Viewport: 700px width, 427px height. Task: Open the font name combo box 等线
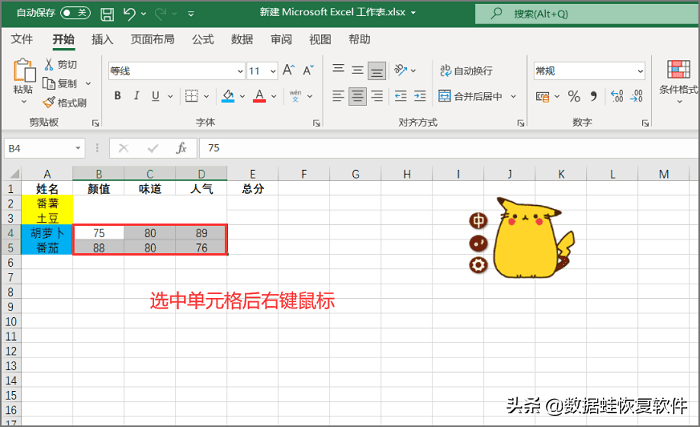click(x=177, y=71)
